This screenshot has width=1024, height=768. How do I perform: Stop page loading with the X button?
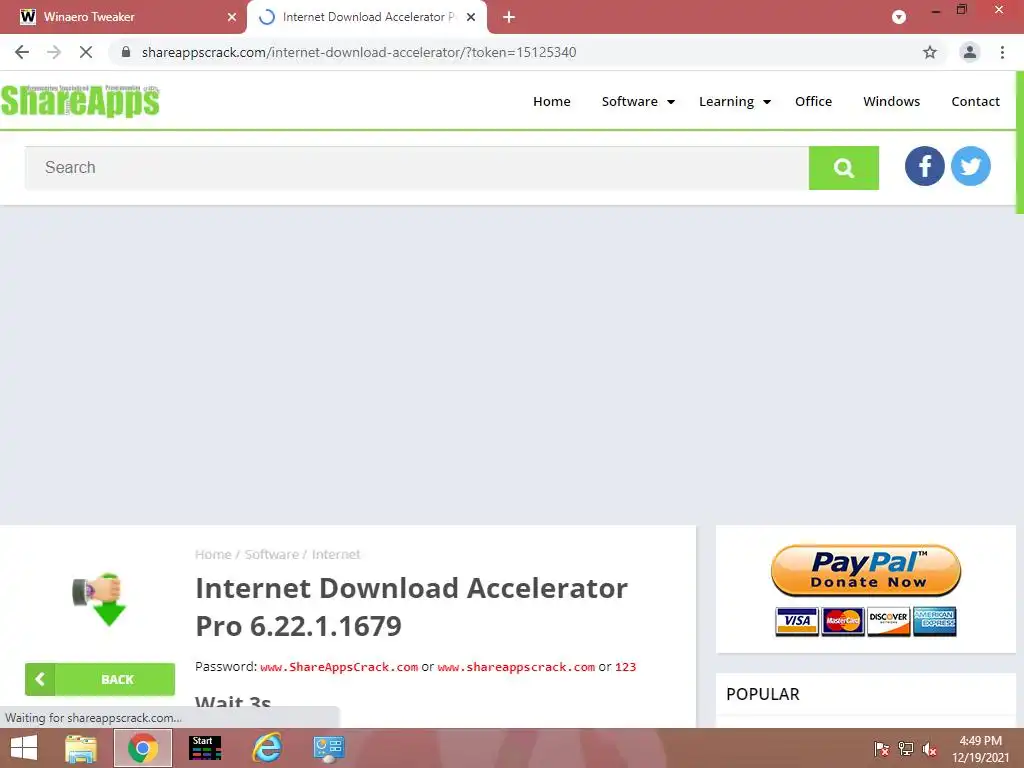86,52
